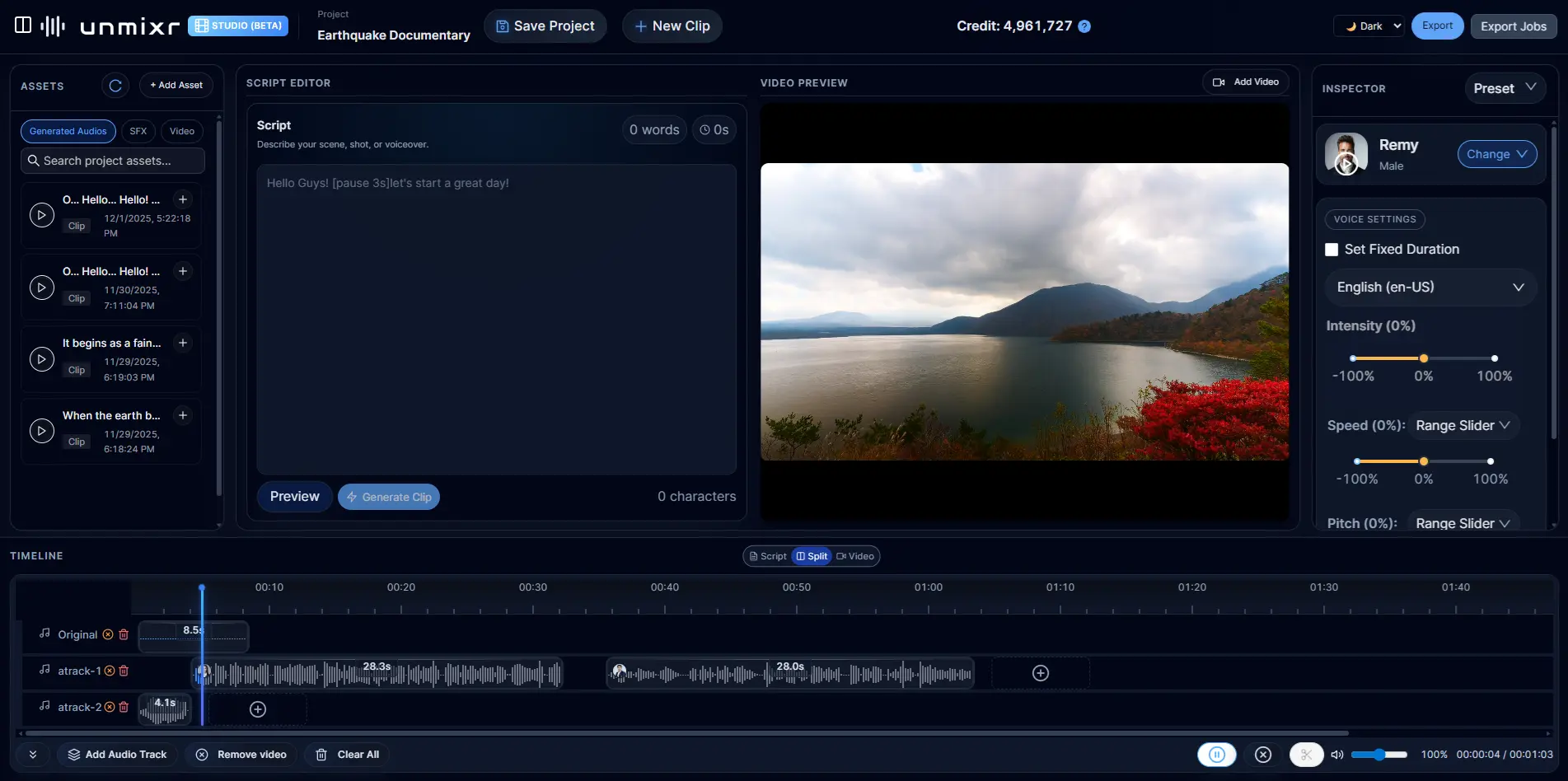
Task: Collapse the left sidebar panel
Action: coord(24,26)
